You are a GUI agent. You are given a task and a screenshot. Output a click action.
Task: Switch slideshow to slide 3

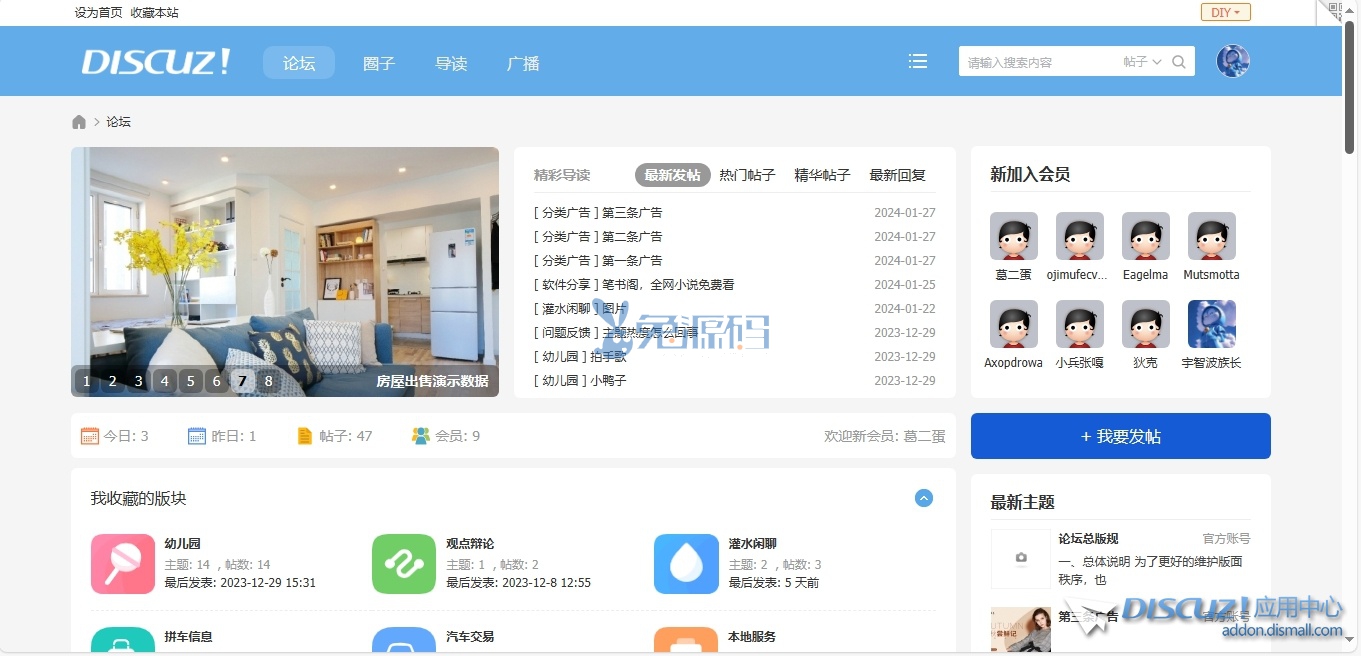(139, 381)
